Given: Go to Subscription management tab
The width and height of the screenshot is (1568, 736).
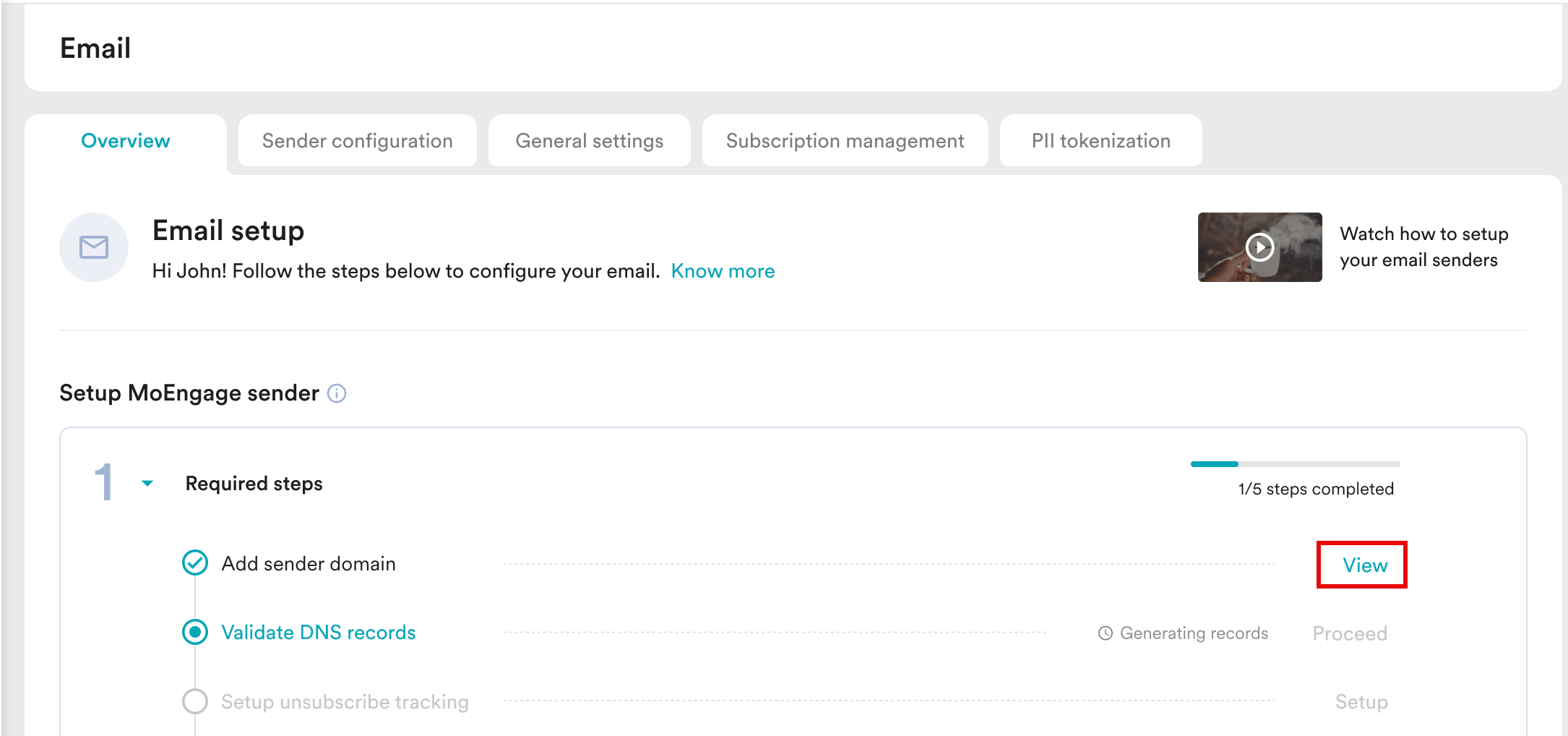Looking at the screenshot, I should [845, 141].
